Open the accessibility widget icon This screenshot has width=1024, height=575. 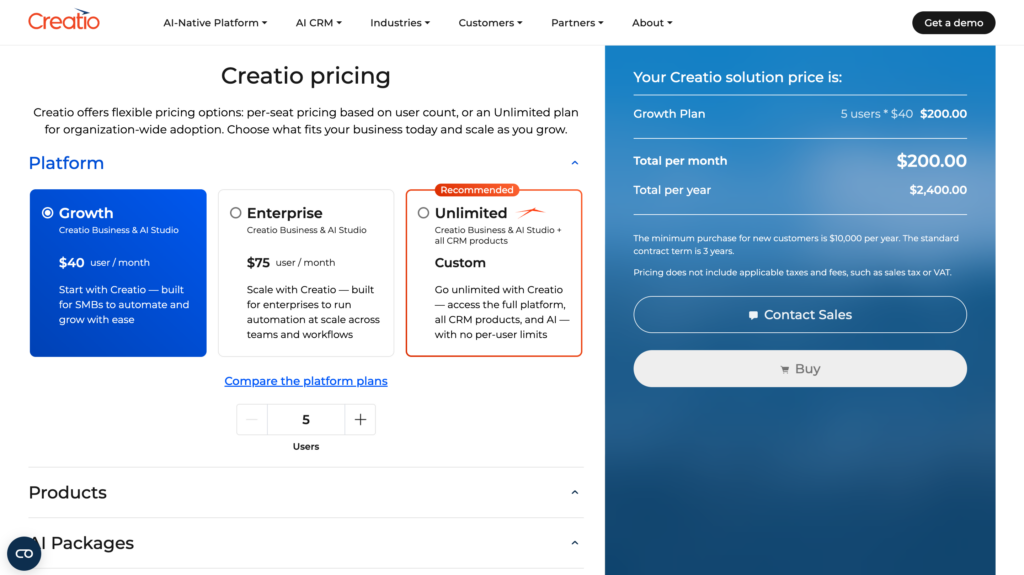click(24, 553)
